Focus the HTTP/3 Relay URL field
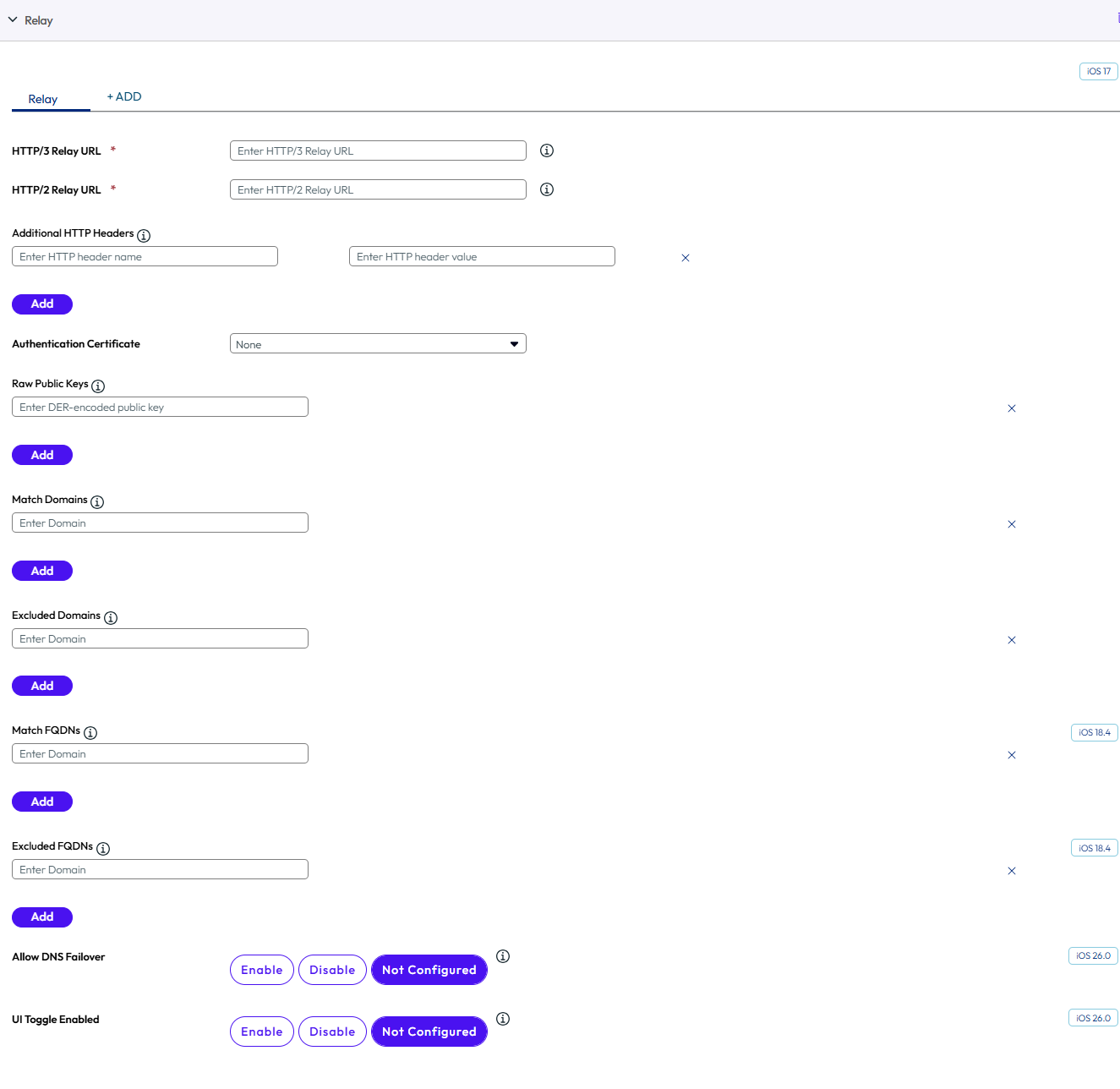Image resolution: width=1120 pixels, height=1089 pixels. tap(378, 150)
